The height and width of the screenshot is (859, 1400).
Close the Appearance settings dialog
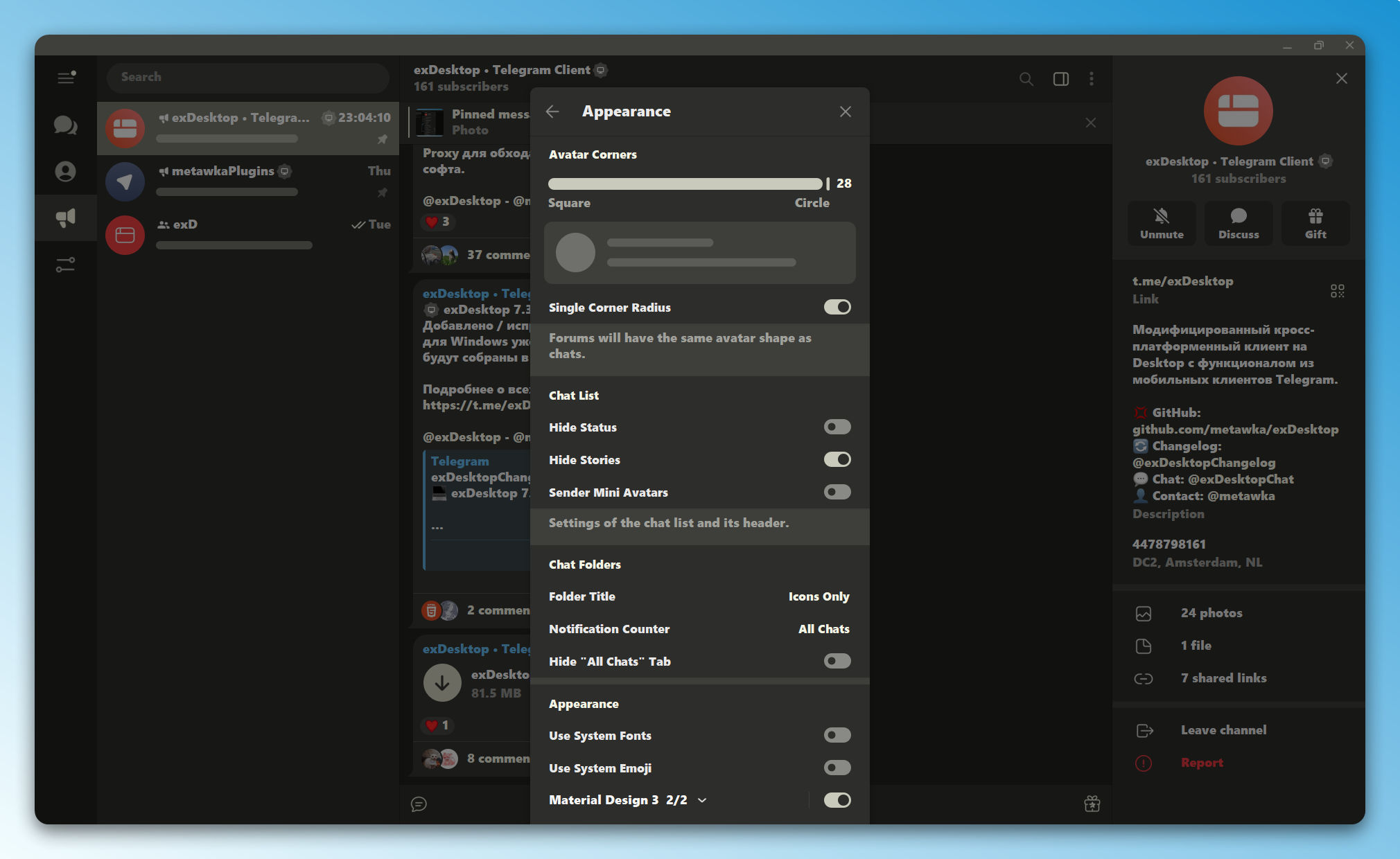click(x=846, y=112)
